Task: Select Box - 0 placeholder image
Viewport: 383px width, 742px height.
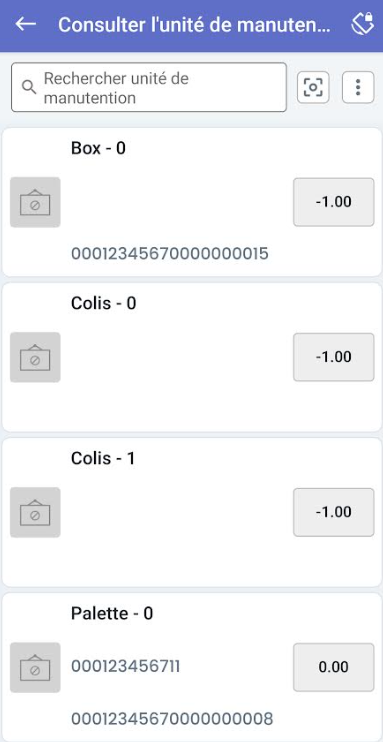Action: click(35, 202)
